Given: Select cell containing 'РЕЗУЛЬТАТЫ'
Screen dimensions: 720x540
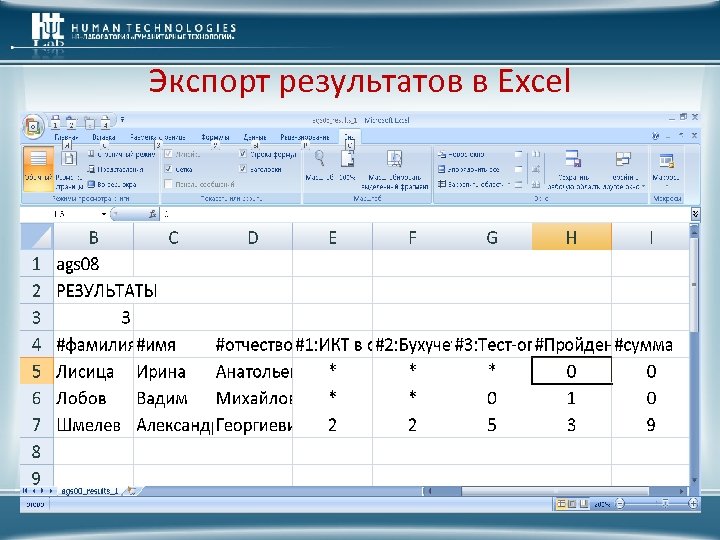Looking at the screenshot, I should tap(94, 291).
